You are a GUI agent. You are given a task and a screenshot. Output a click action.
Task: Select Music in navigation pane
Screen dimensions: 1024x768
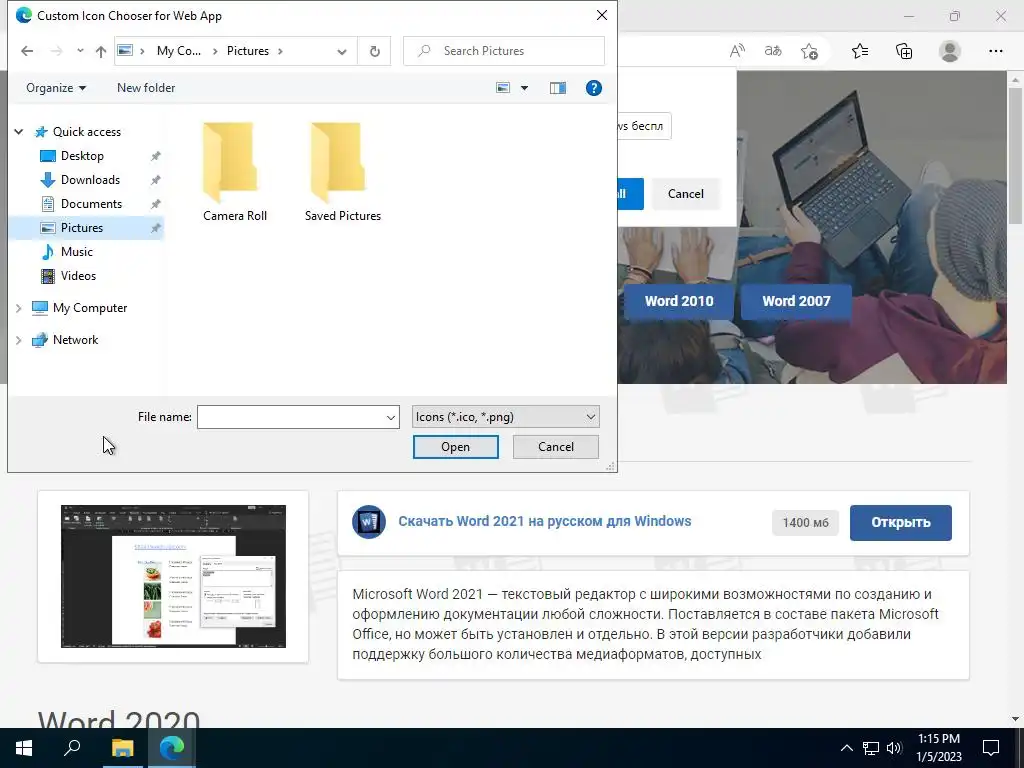pos(76,252)
